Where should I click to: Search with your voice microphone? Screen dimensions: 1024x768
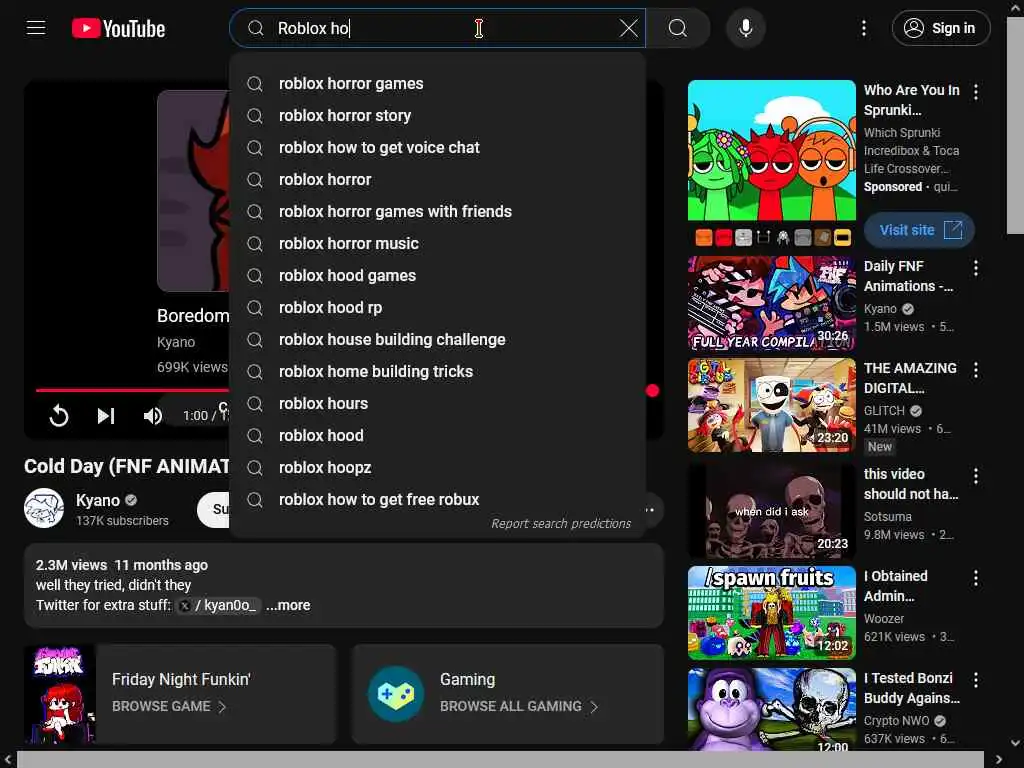coord(745,28)
